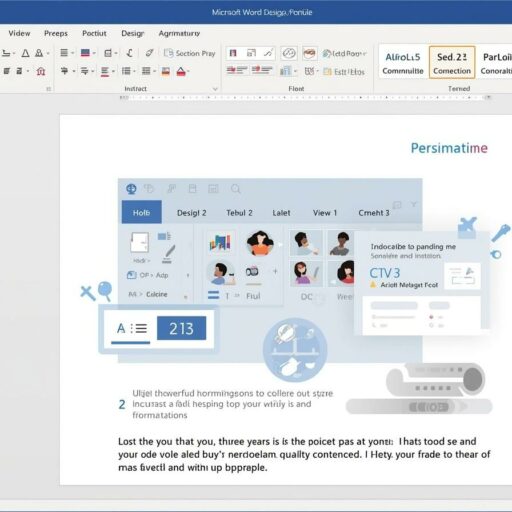The width and height of the screenshot is (512, 512).
Task: Select the Holb tab in embedded panel
Action: tap(142, 212)
